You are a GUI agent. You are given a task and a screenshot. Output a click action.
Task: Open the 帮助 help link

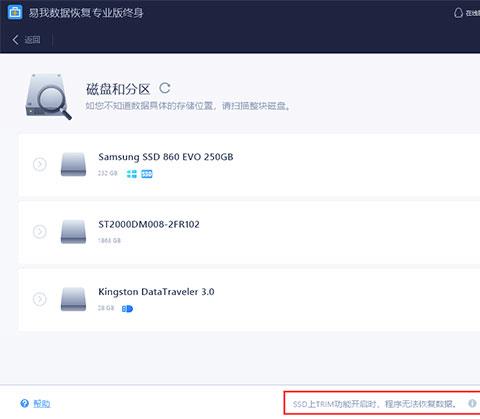(x=42, y=404)
